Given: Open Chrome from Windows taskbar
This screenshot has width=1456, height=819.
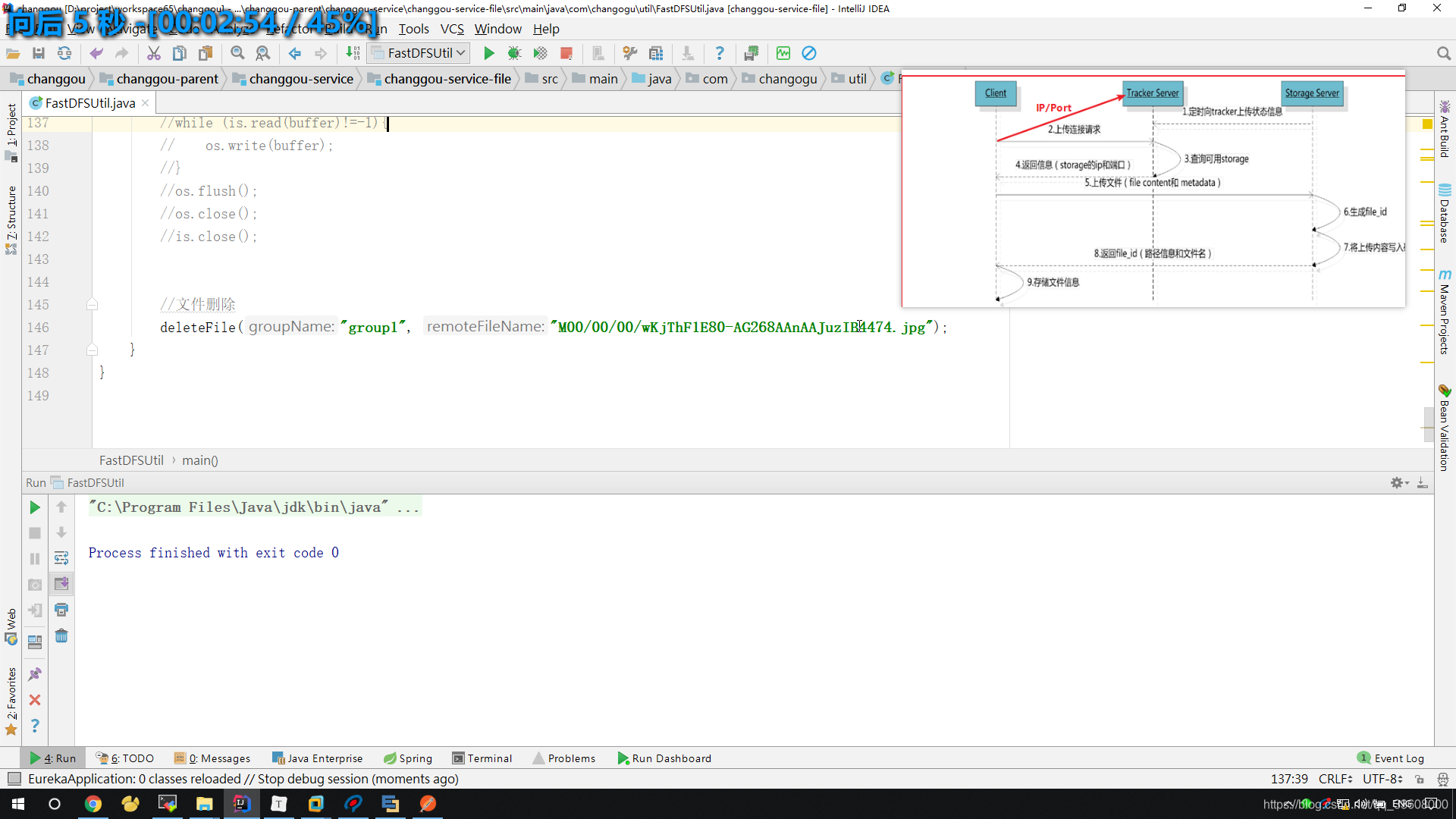Looking at the screenshot, I should click(93, 804).
